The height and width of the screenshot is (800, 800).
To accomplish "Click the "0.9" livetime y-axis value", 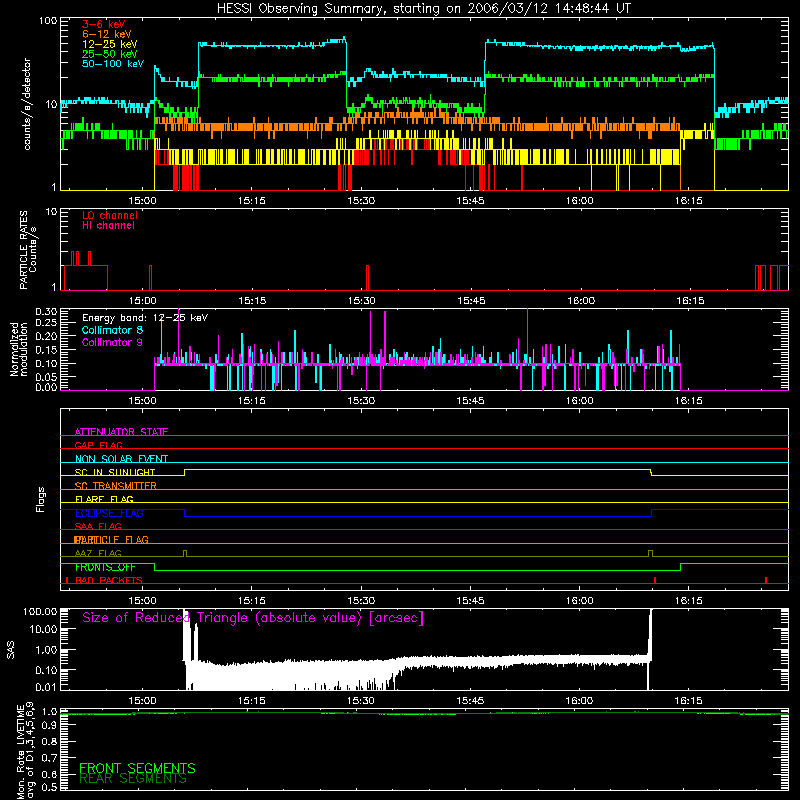I will (50, 726).
